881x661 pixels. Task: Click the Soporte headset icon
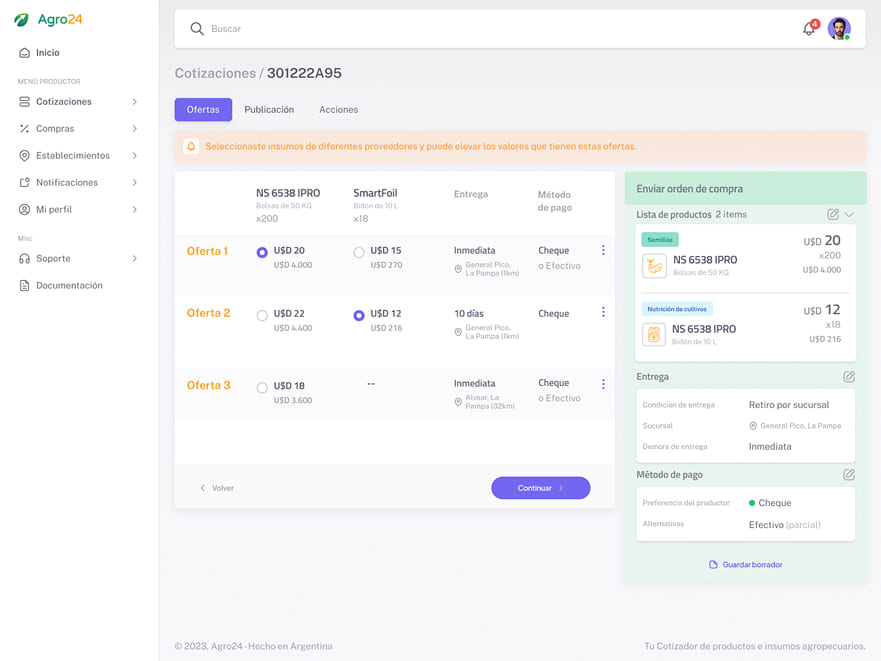point(24,259)
